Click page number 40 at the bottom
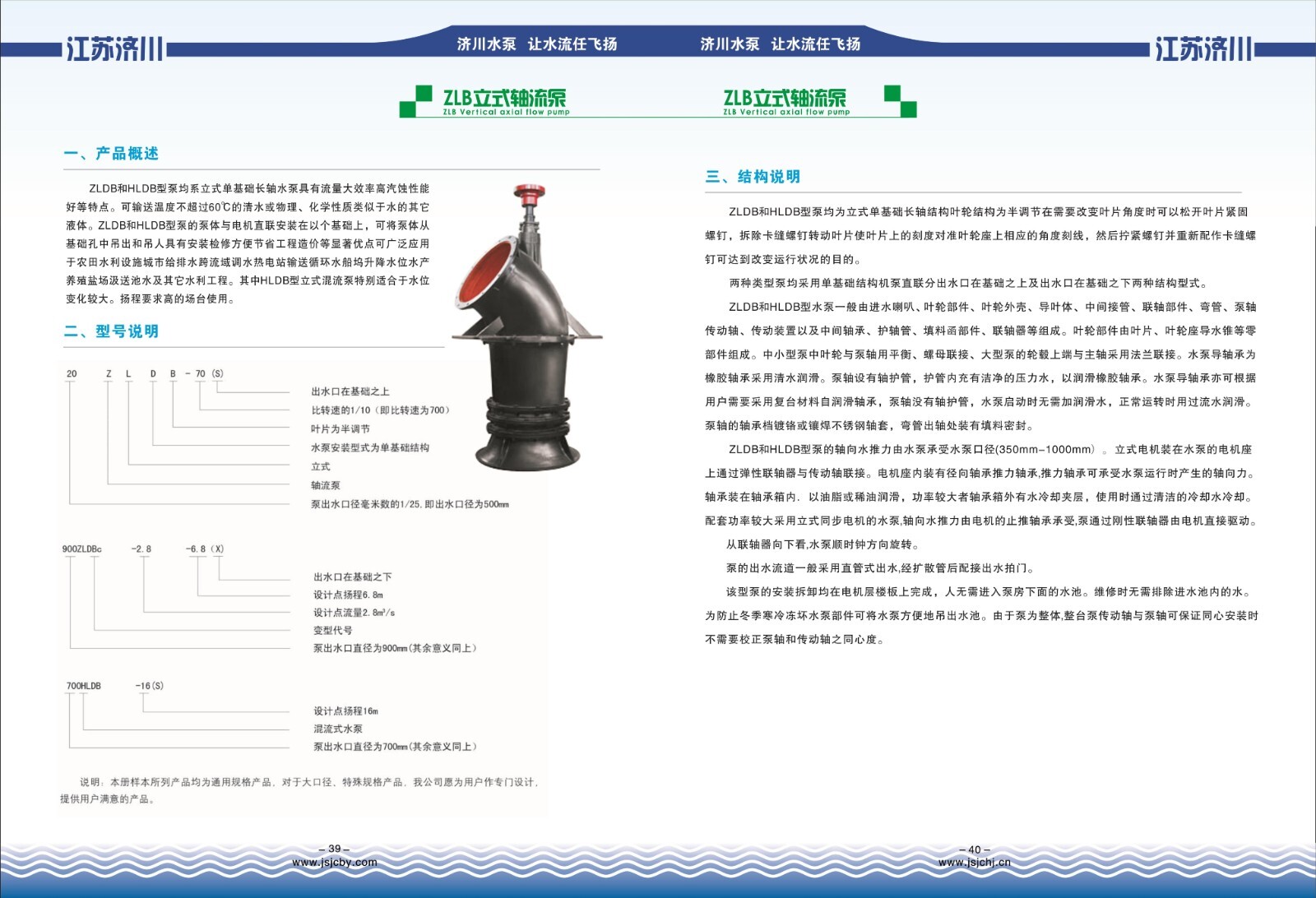The width and height of the screenshot is (1316, 898). click(974, 849)
